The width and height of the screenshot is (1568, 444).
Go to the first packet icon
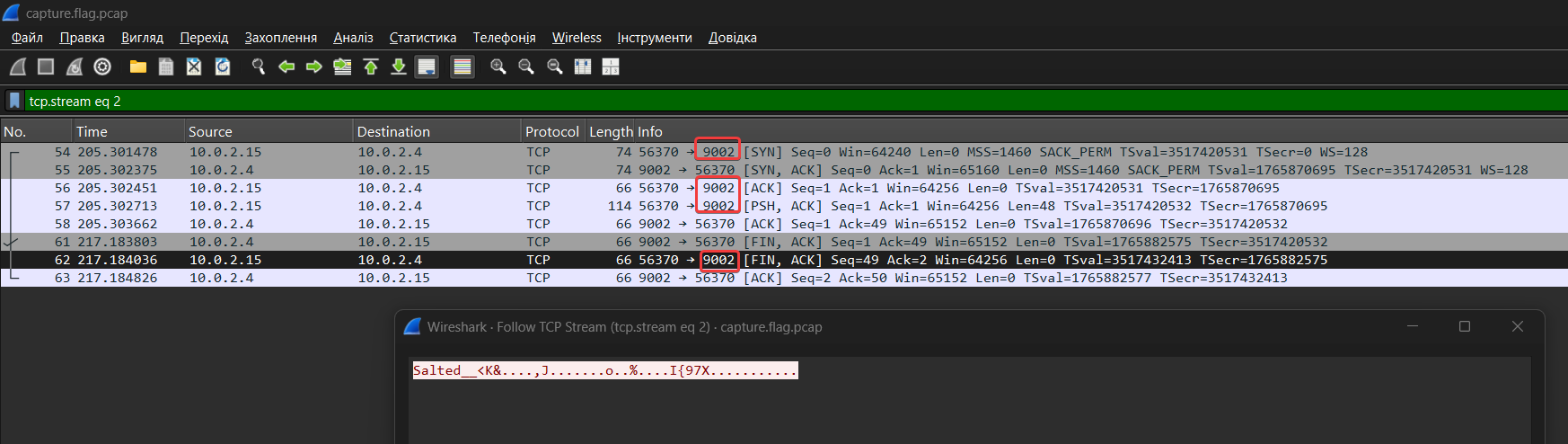pos(371,67)
